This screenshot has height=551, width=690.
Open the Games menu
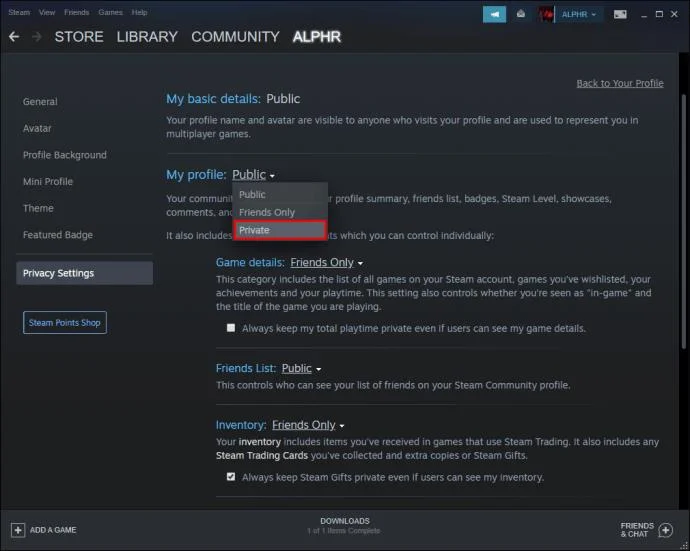pyautogui.click(x=110, y=12)
